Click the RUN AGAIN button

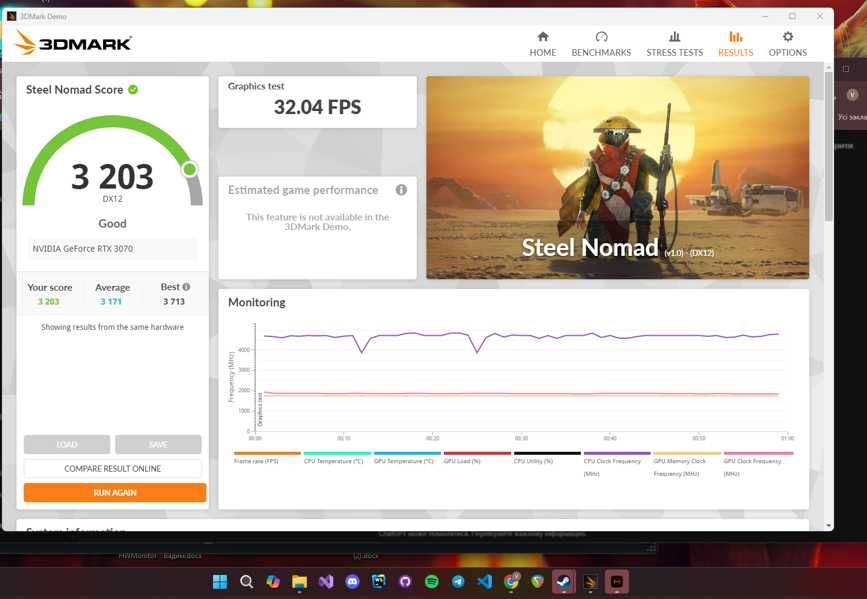click(115, 492)
